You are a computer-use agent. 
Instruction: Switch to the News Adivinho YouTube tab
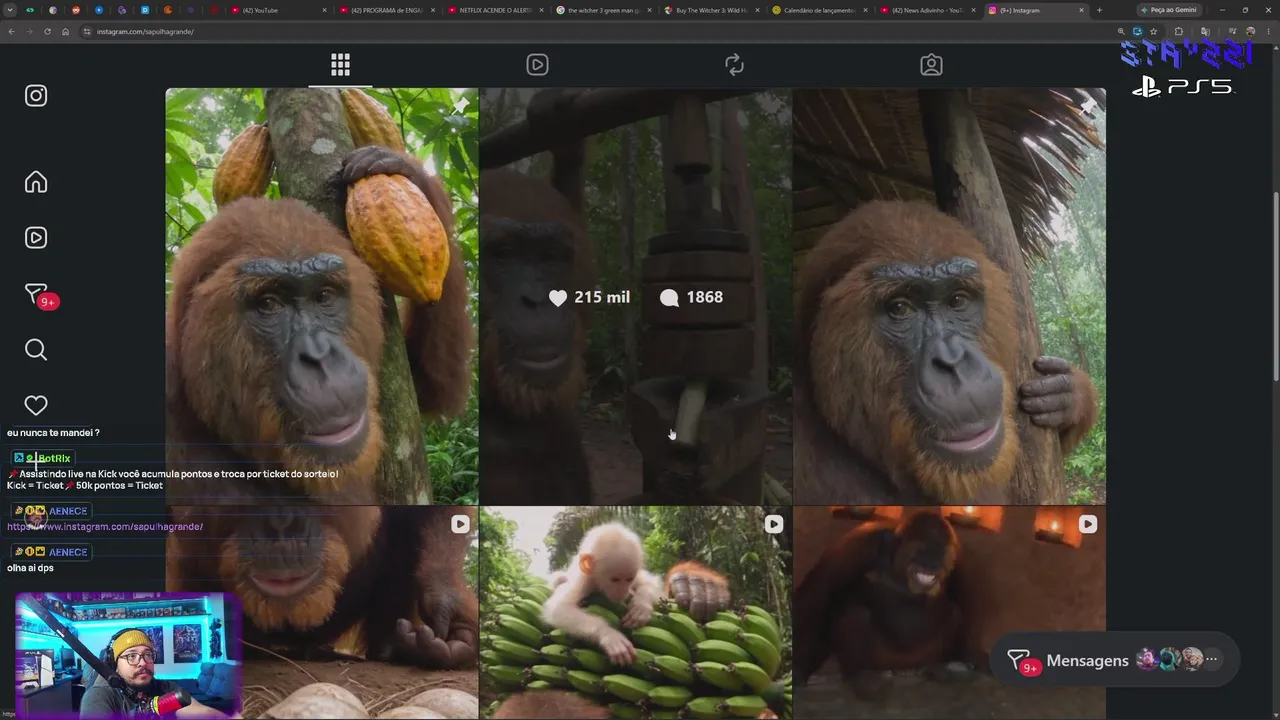point(926,10)
